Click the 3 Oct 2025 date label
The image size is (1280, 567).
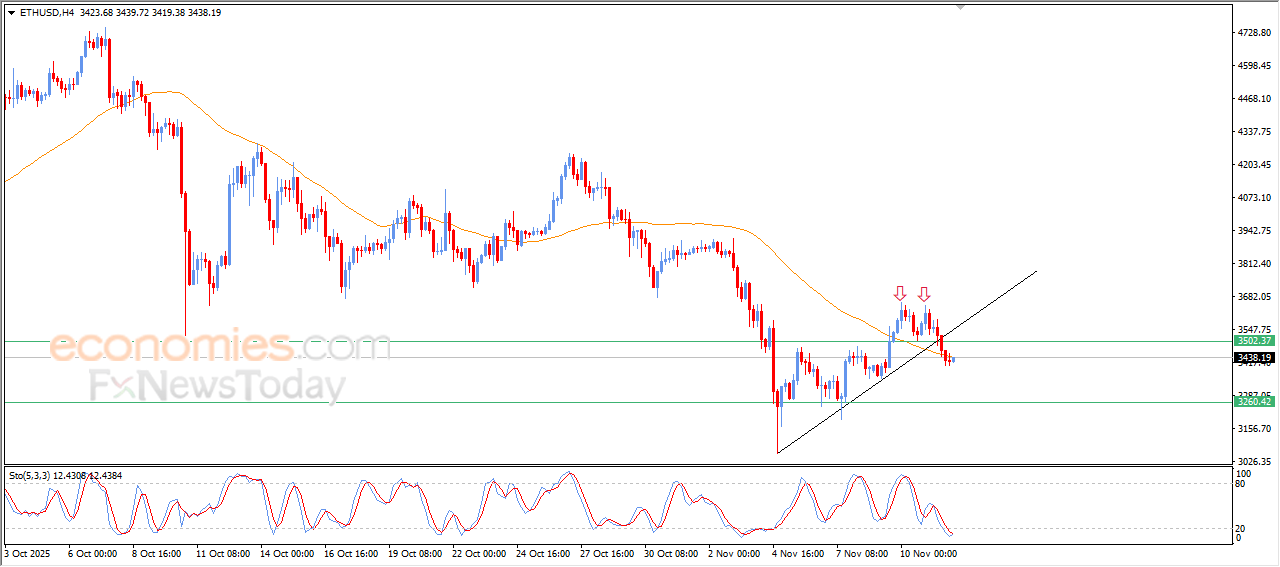click(26, 552)
